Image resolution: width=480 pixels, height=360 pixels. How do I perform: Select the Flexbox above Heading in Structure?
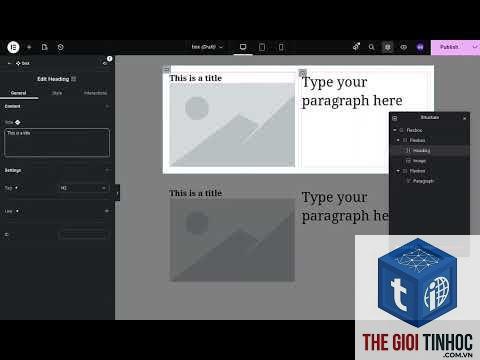pos(417,140)
